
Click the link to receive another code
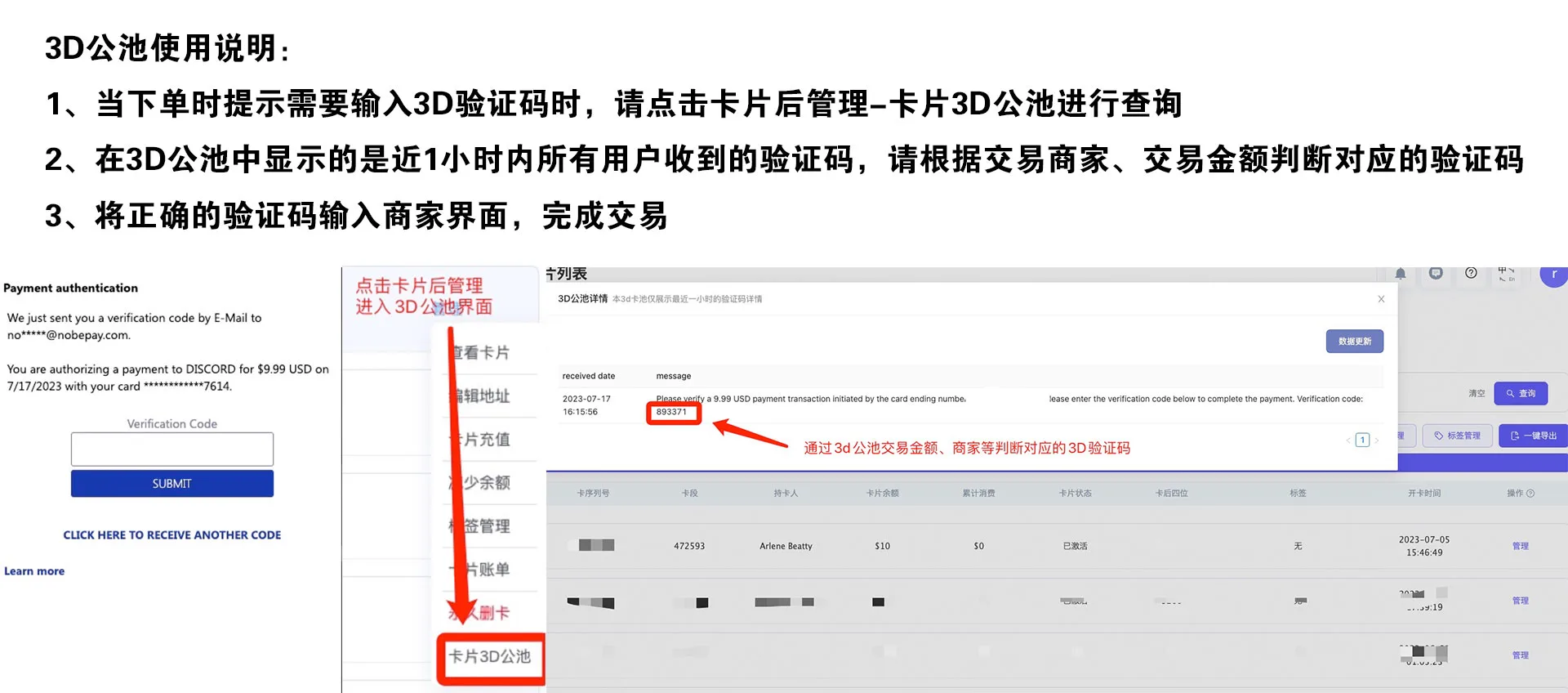pyautogui.click(x=172, y=535)
